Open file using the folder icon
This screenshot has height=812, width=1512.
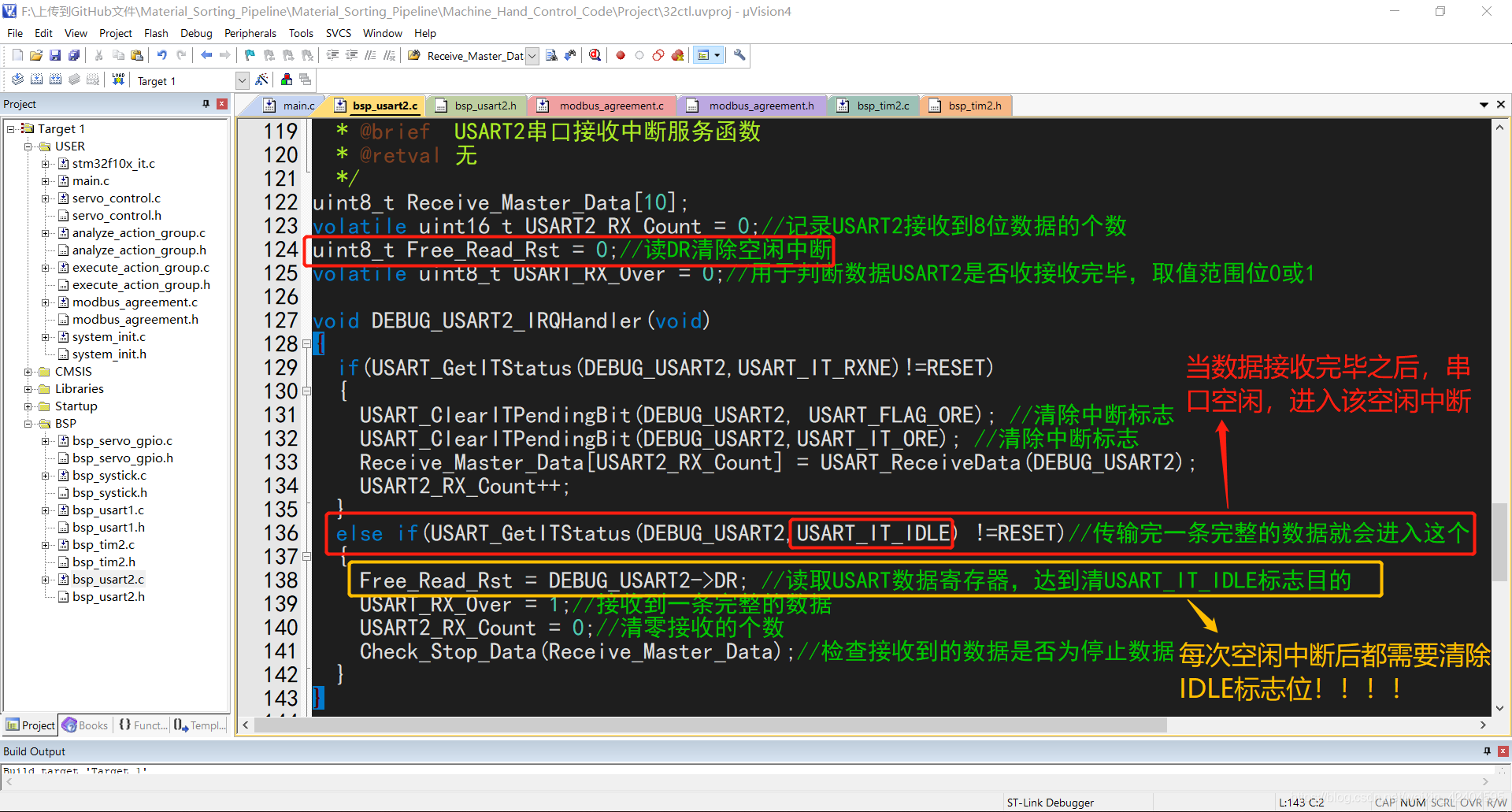tap(36, 55)
